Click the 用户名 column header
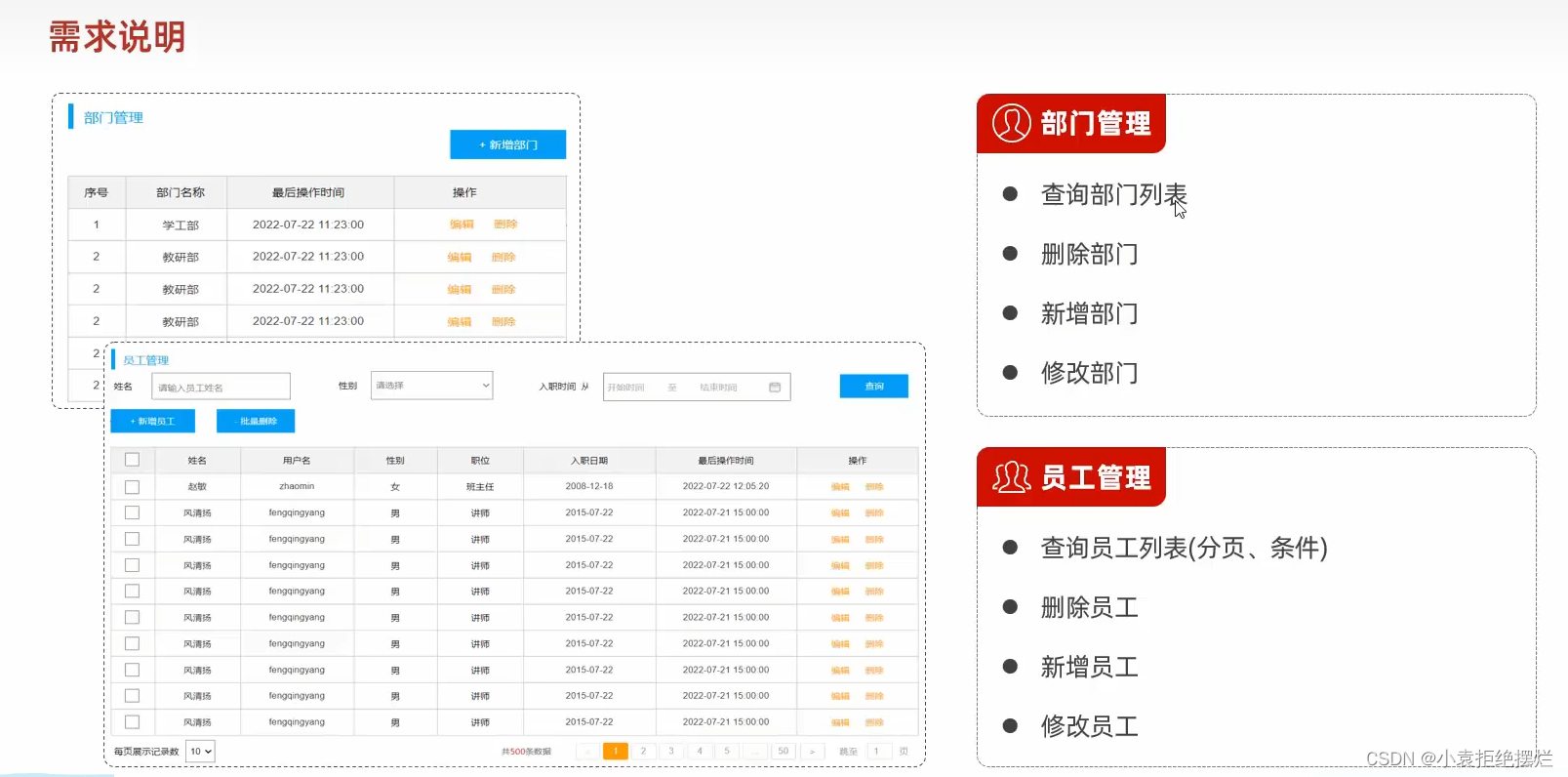 pyautogui.click(x=297, y=461)
